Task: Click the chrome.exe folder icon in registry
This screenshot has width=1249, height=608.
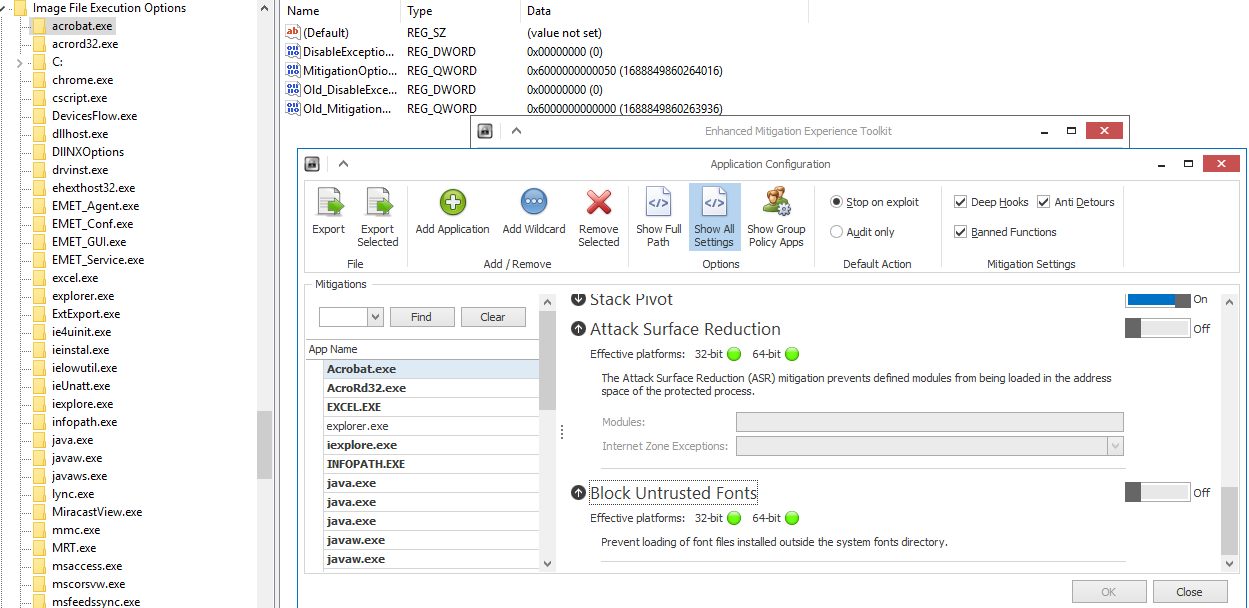Action: click(39, 80)
